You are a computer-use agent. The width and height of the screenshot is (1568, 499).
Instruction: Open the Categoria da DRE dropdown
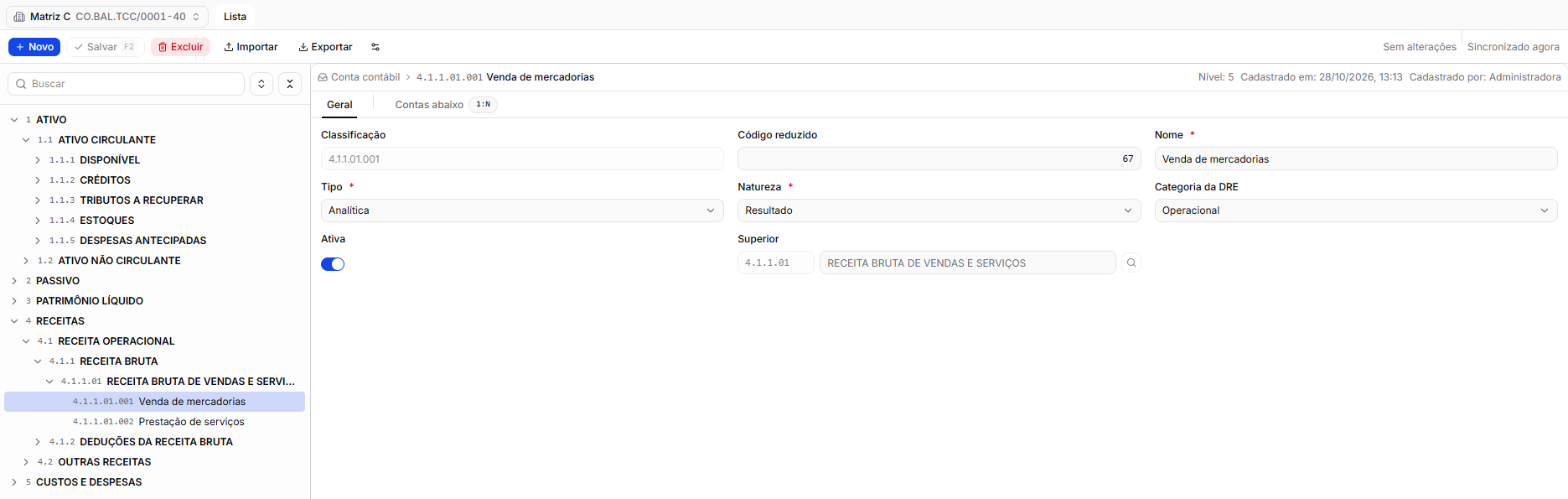pos(1356,210)
